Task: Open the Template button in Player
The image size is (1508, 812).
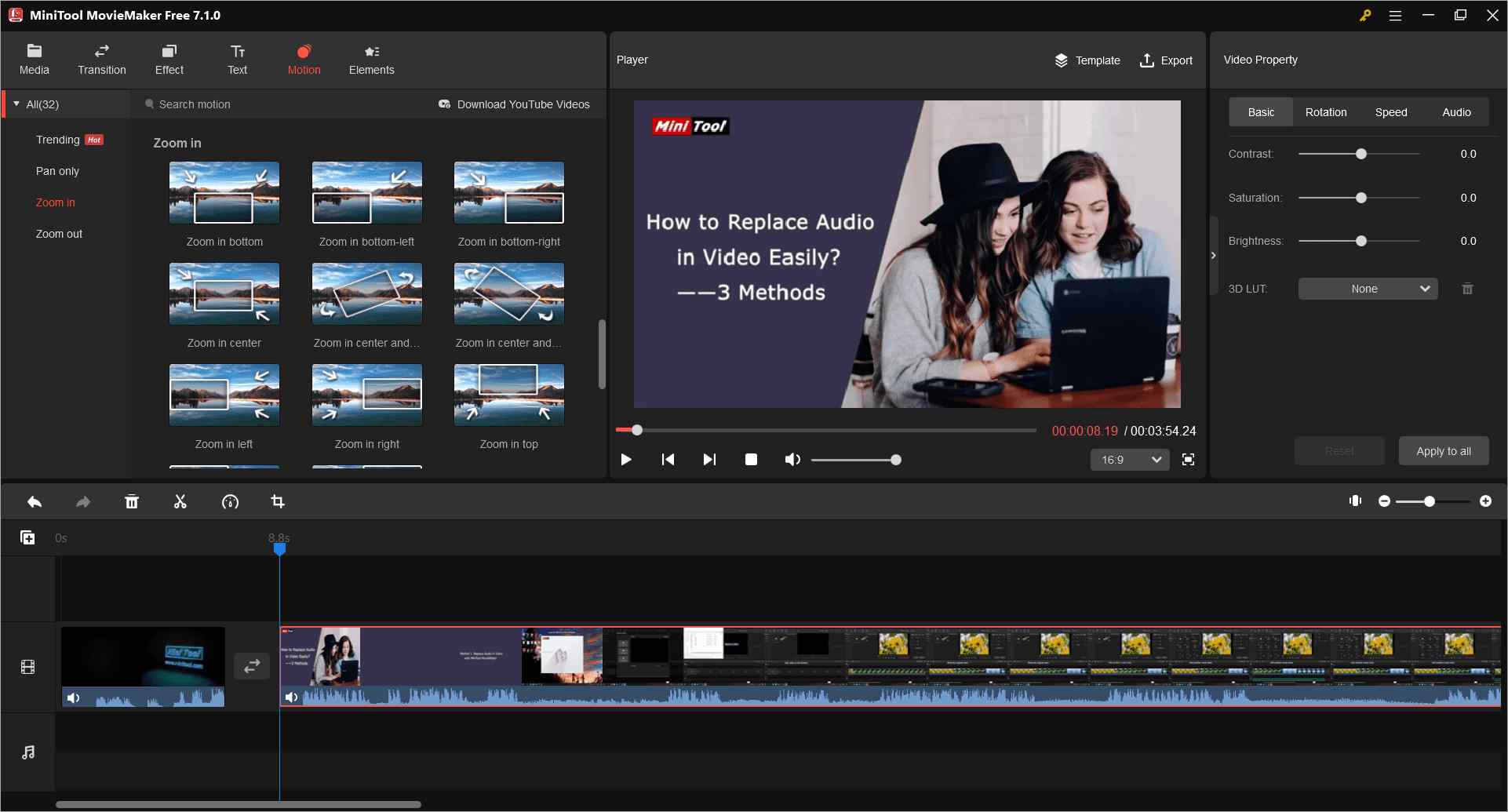Action: point(1087,60)
